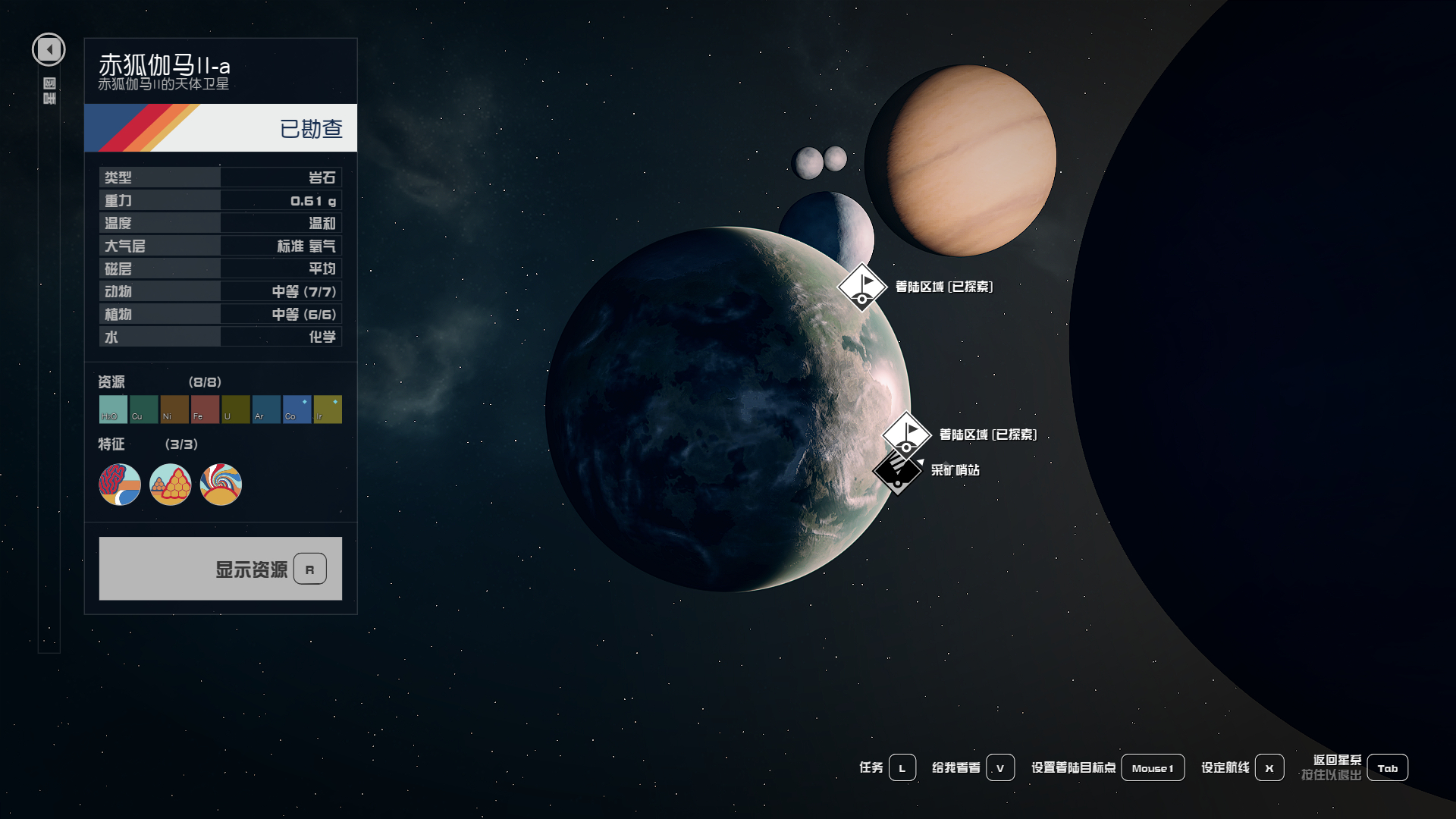Select the Cu copper resource tile
Screen dimensions: 1456x819
pyautogui.click(x=144, y=409)
